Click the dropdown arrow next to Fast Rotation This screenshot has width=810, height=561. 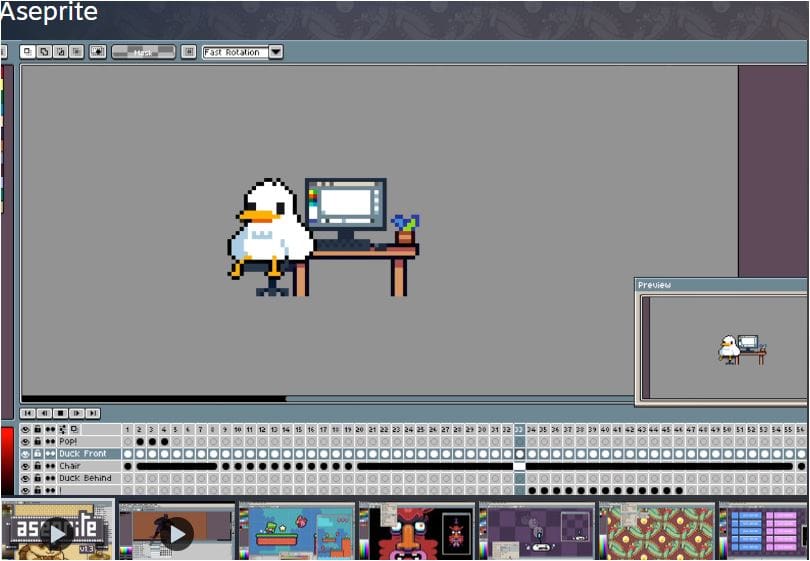pyautogui.click(x=276, y=52)
